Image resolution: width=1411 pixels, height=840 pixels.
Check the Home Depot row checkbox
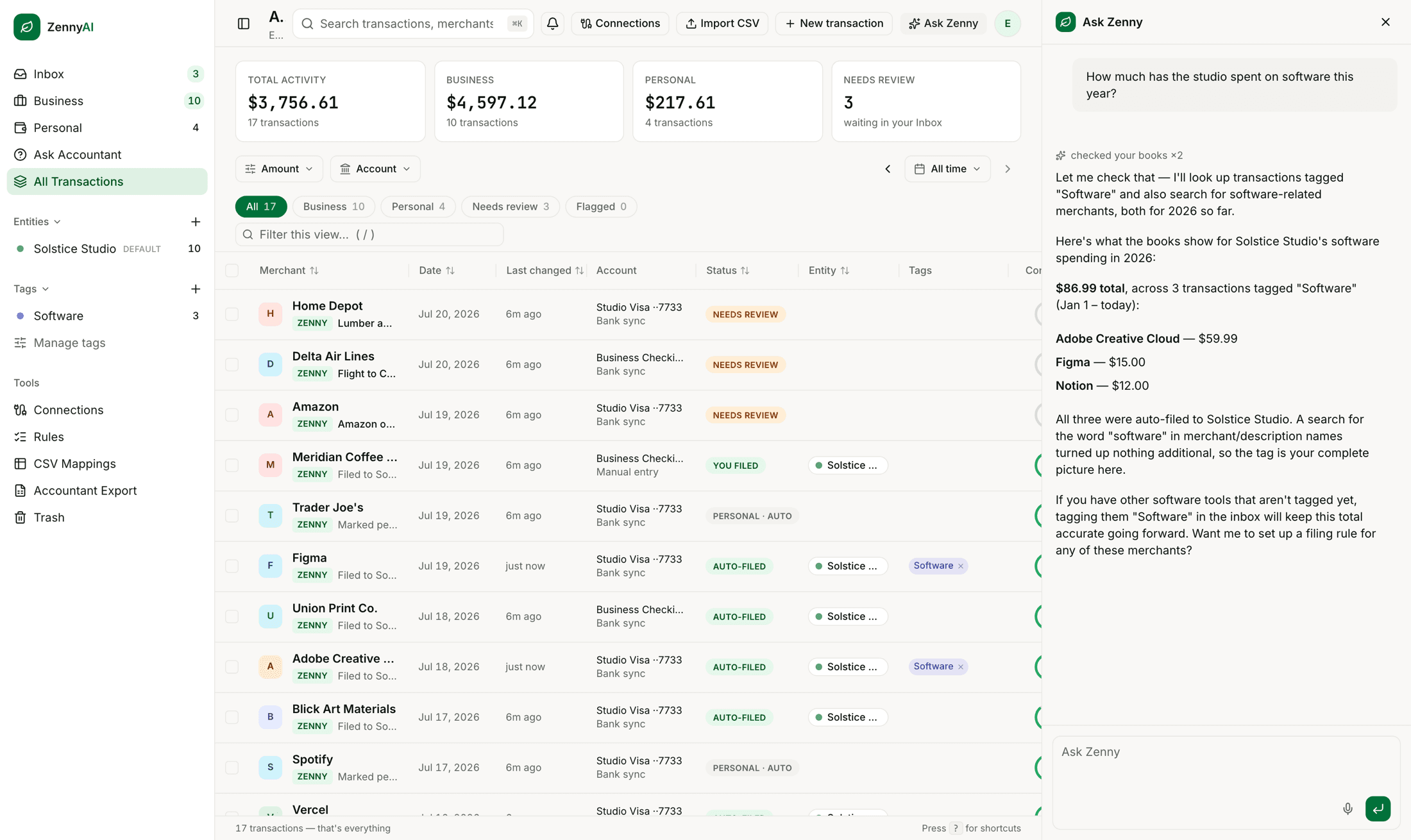(x=232, y=314)
